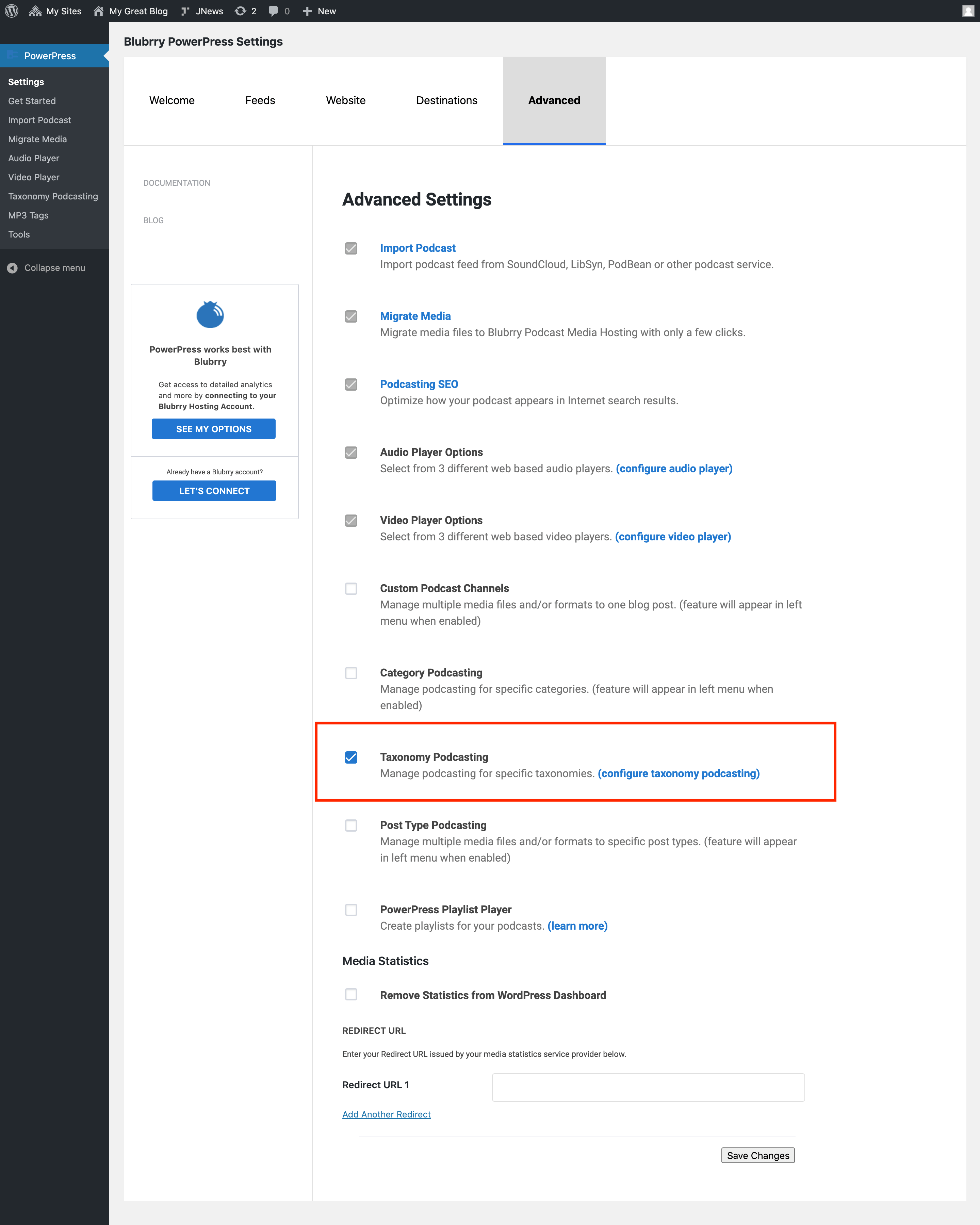Tick Remove Statistics from WordPress Dashboard
This screenshot has width=980, height=1225.
click(351, 994)
